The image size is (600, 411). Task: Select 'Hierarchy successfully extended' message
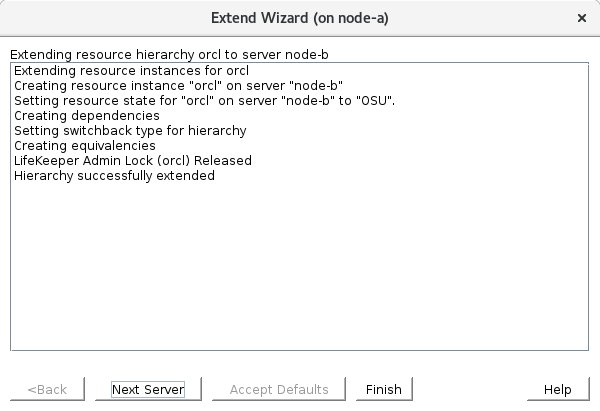[114, 176]
